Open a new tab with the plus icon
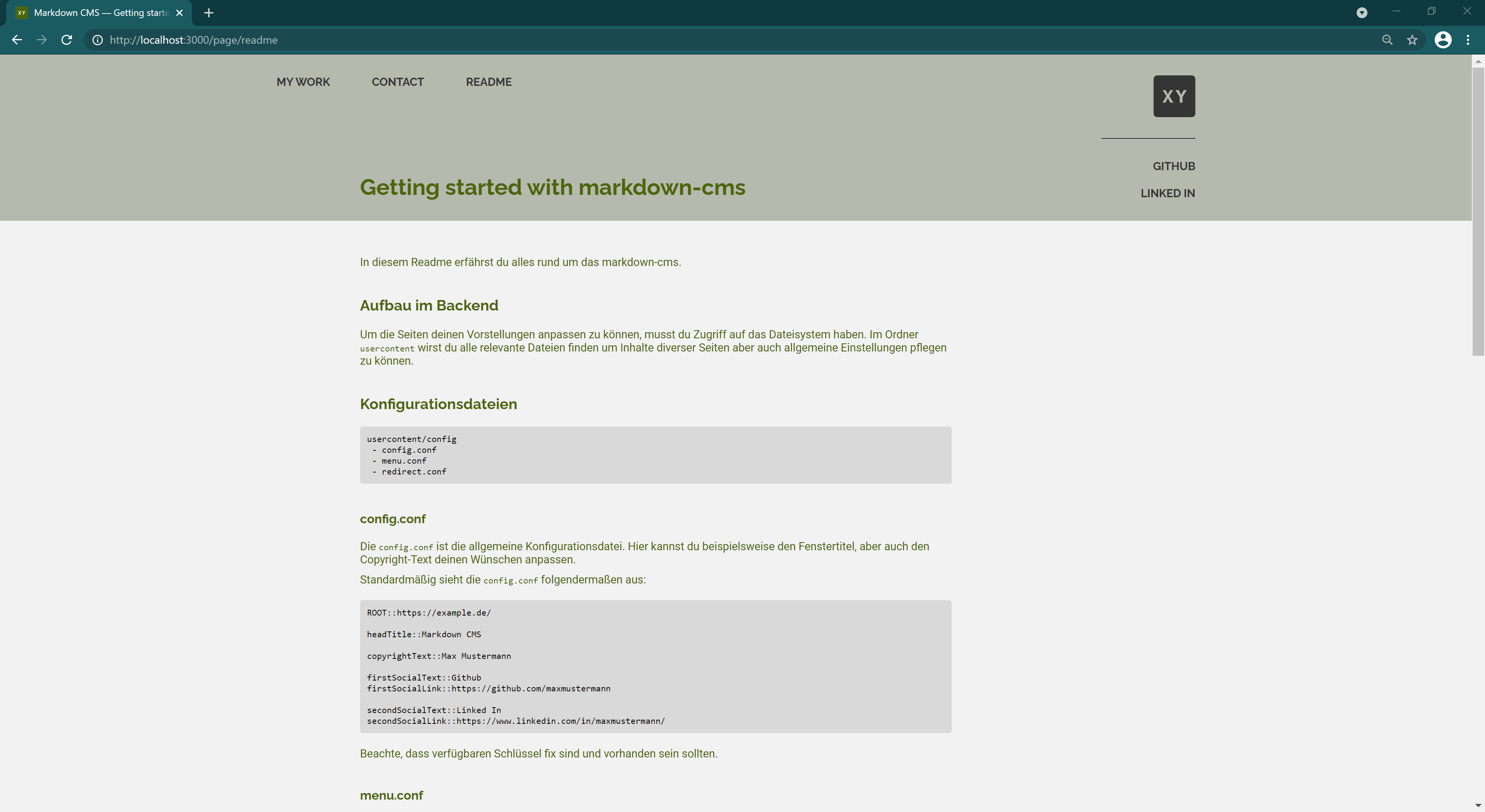 209,13
